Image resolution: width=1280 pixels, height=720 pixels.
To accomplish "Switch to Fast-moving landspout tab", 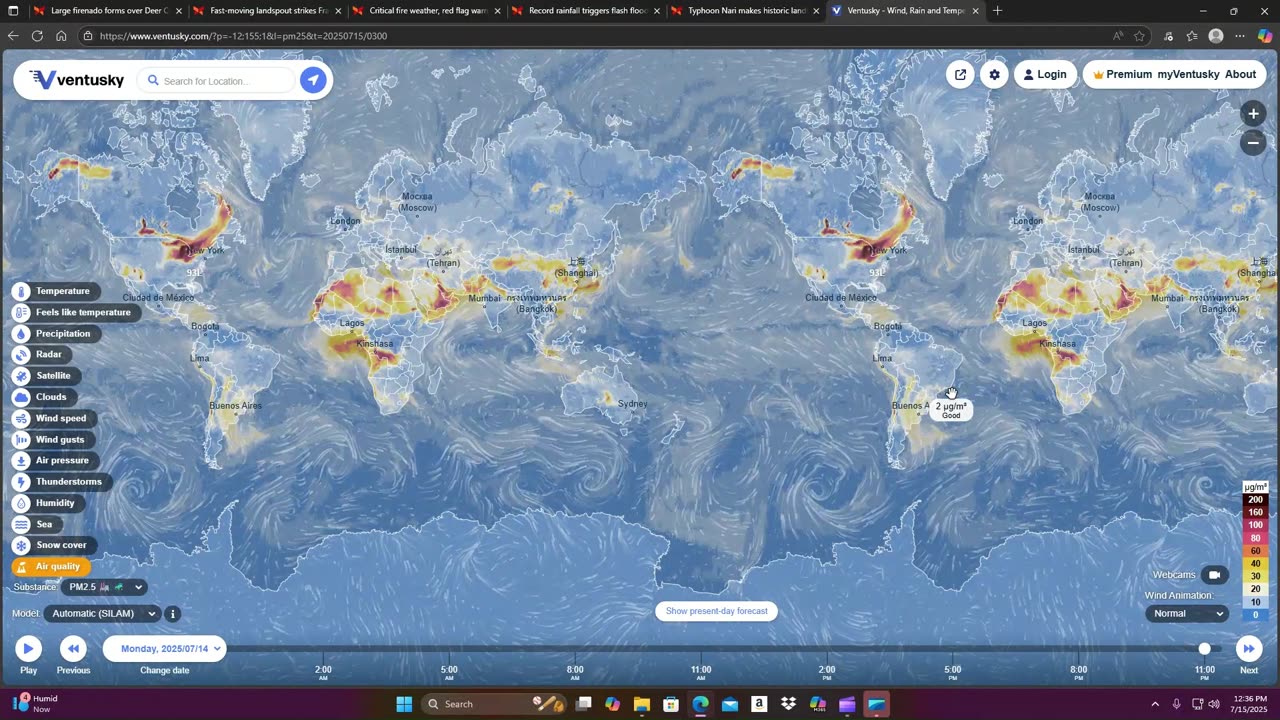I will coord(267,11).
